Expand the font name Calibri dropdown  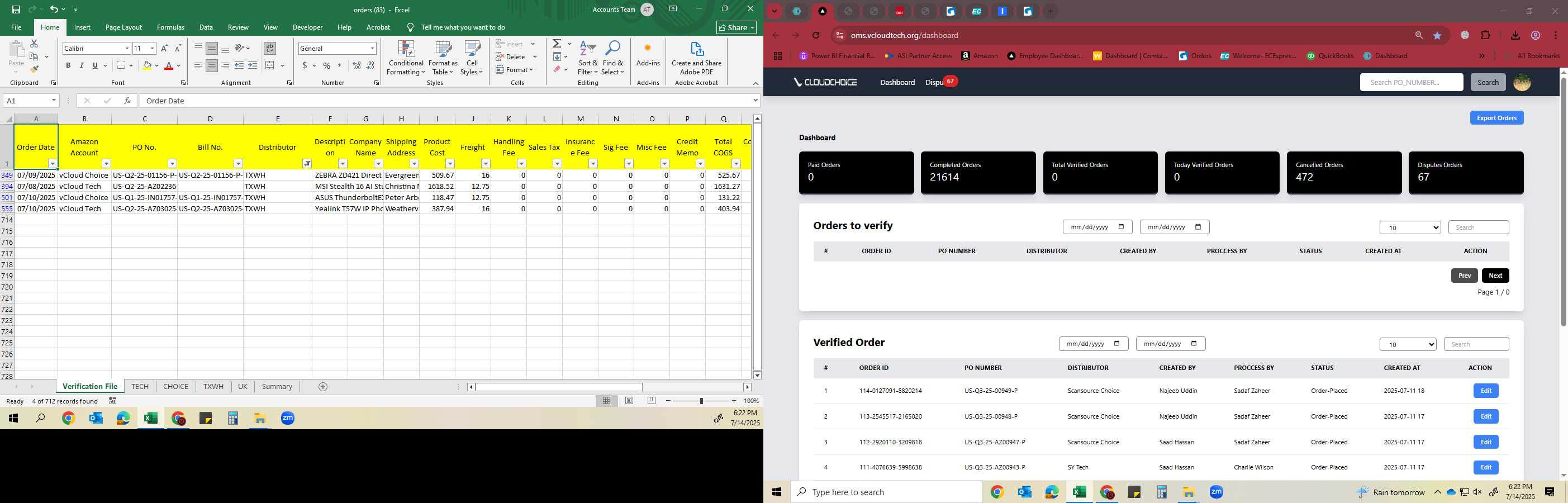(x=127, y=48)
